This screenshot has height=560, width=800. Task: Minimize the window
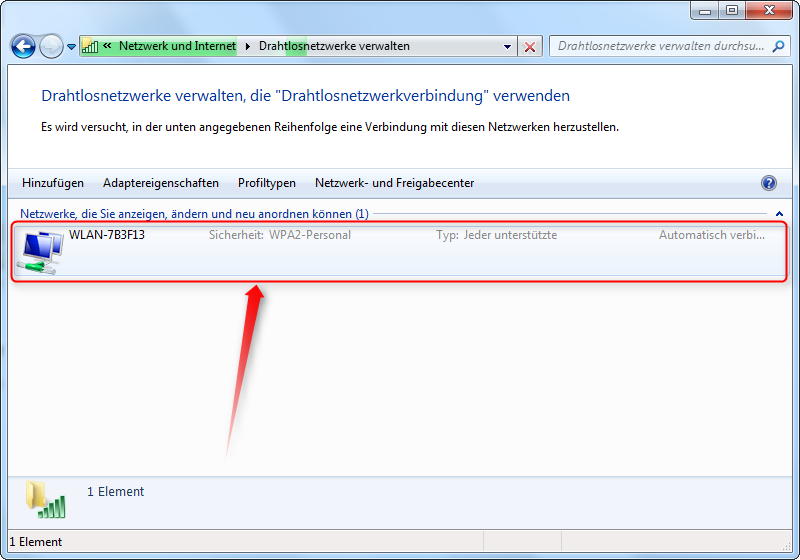(x=705, y=10)
